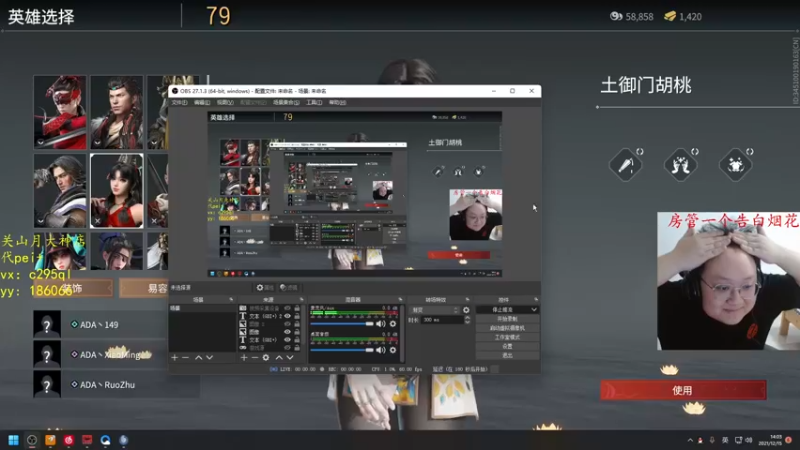Click the second skill icon with feet symbol
Image resolution: width=800 pixels, height=450 pixels.
(681, 165)
